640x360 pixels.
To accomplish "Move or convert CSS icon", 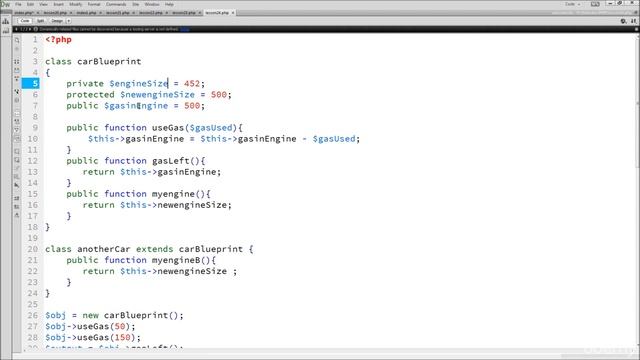I will click(x=17, y=185).
